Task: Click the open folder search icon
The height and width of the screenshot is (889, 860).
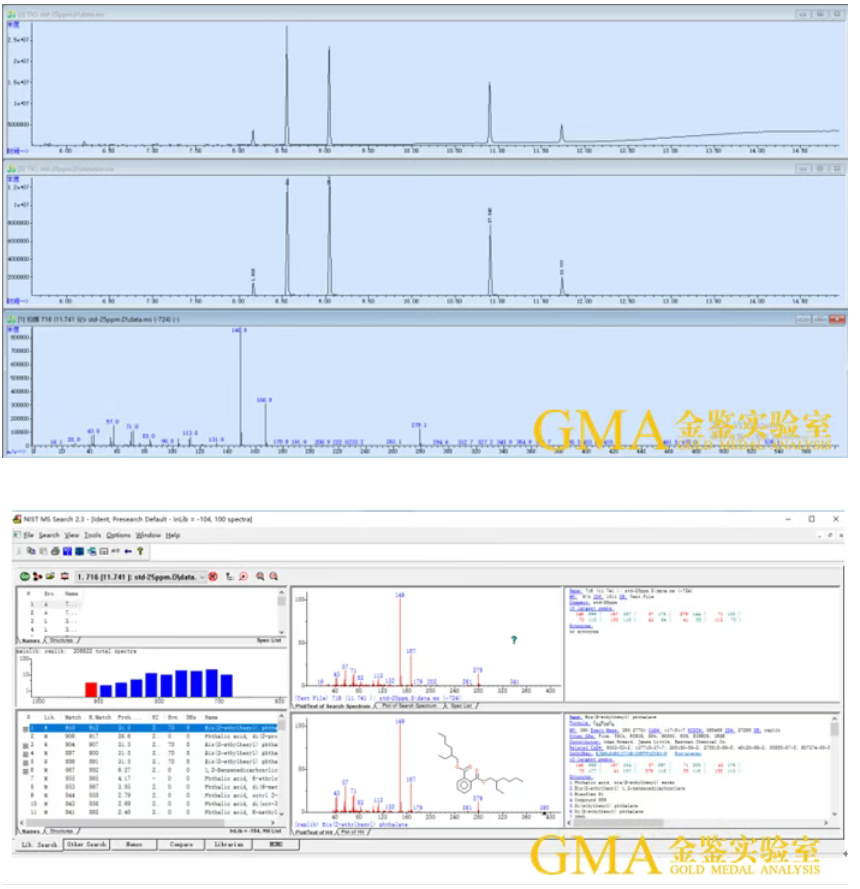Action: tap(50, 577)
